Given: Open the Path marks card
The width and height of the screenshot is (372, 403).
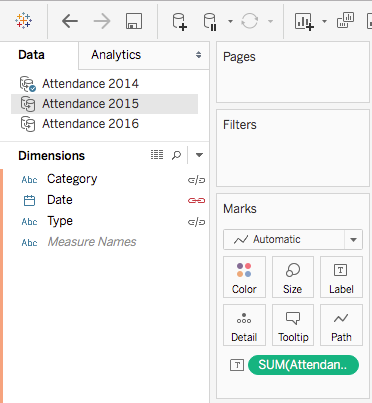Looking at the screenshot, I should coord(341,325).
